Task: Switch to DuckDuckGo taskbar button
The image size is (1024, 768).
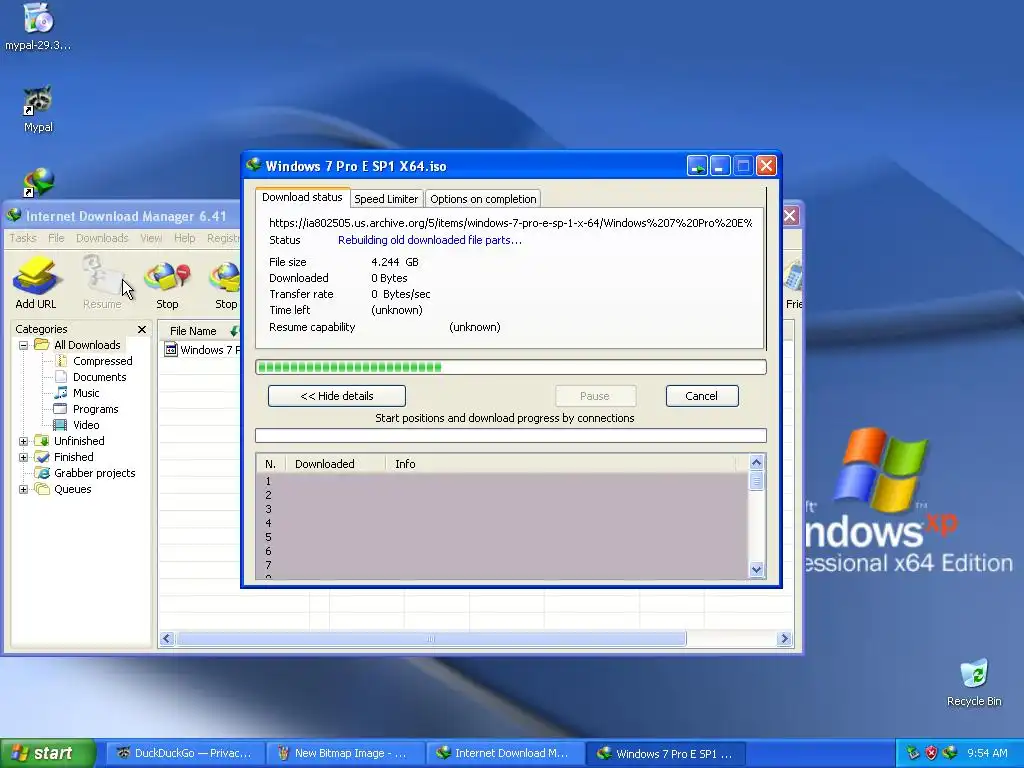Action: 184,753
